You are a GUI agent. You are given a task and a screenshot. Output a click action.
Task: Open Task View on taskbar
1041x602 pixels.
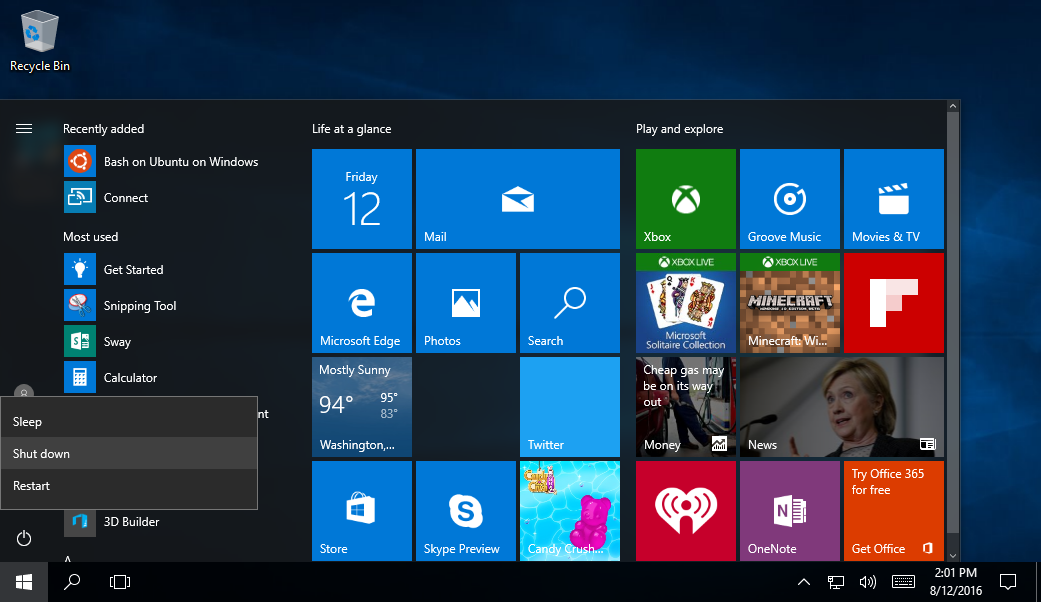(x=120, y=582)
